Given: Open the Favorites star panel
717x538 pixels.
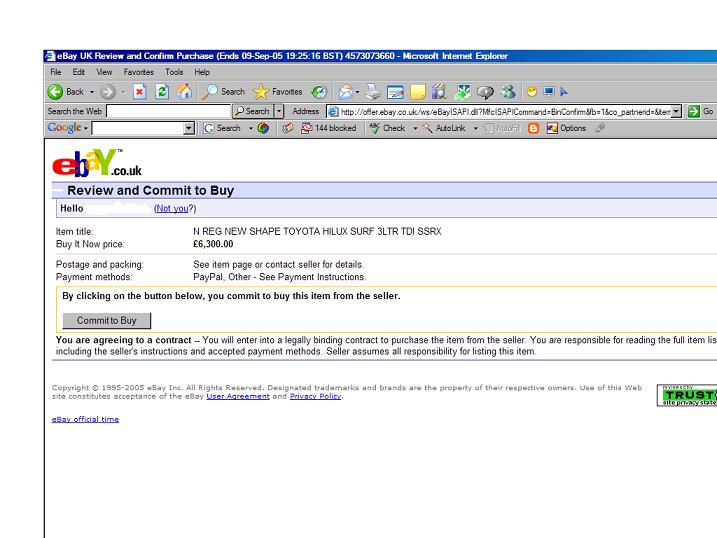Looking at the screenshot, I should coord(279,91).
